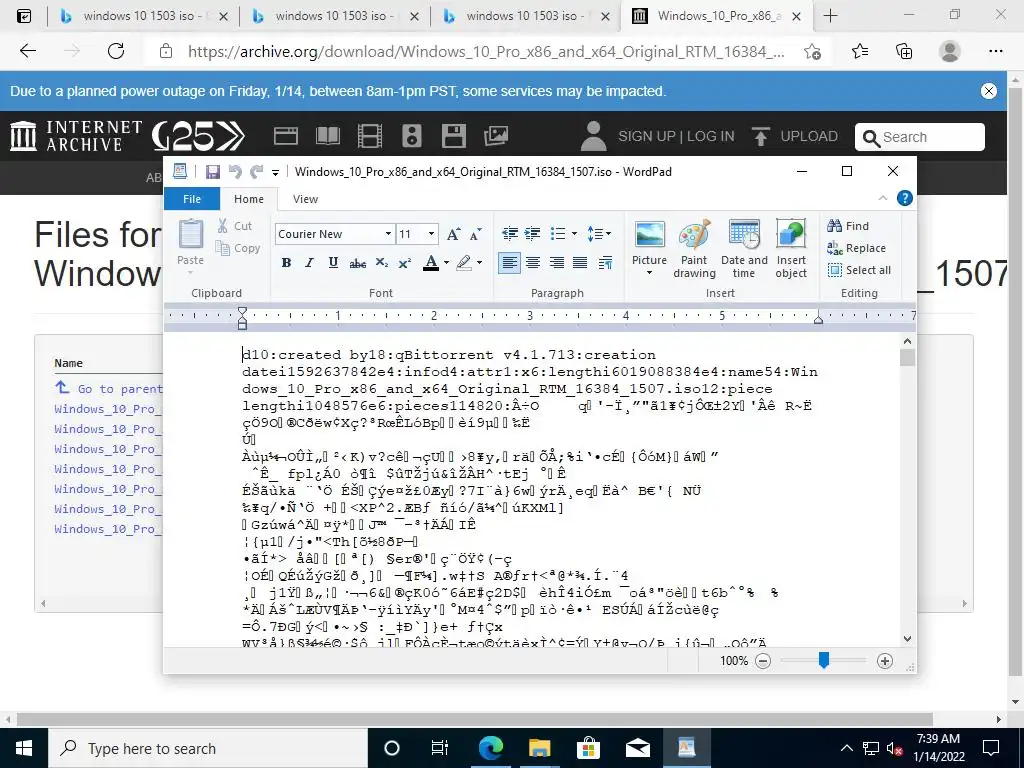Image resolution: width=1024 pixels, height=768 pixels.
Task: Toggle Subscript formatting
Action: (381, 263)
